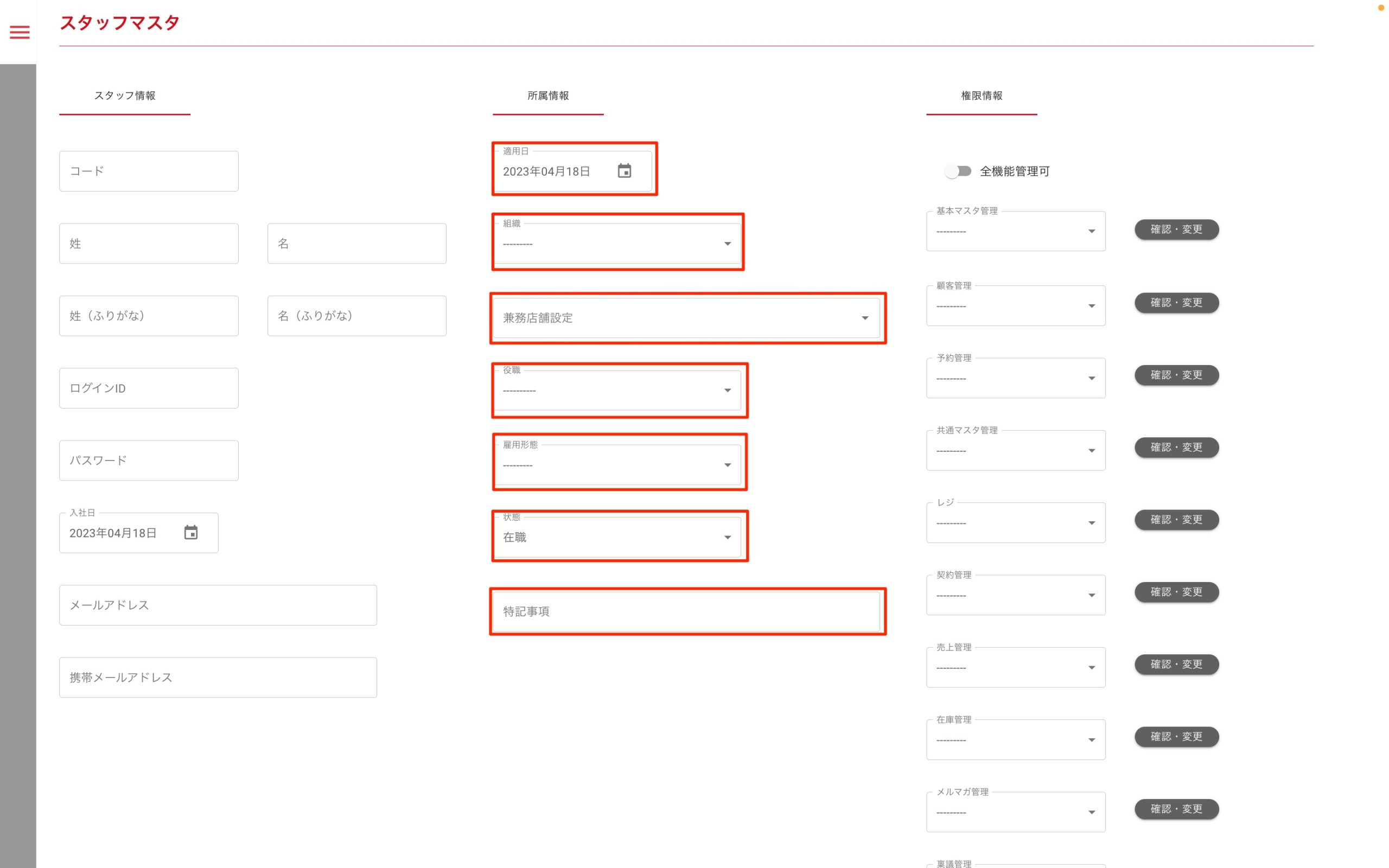Open the 在庫管理 permission dropdown
This screenshot has width=1389, height=868.
point(1015,739)
